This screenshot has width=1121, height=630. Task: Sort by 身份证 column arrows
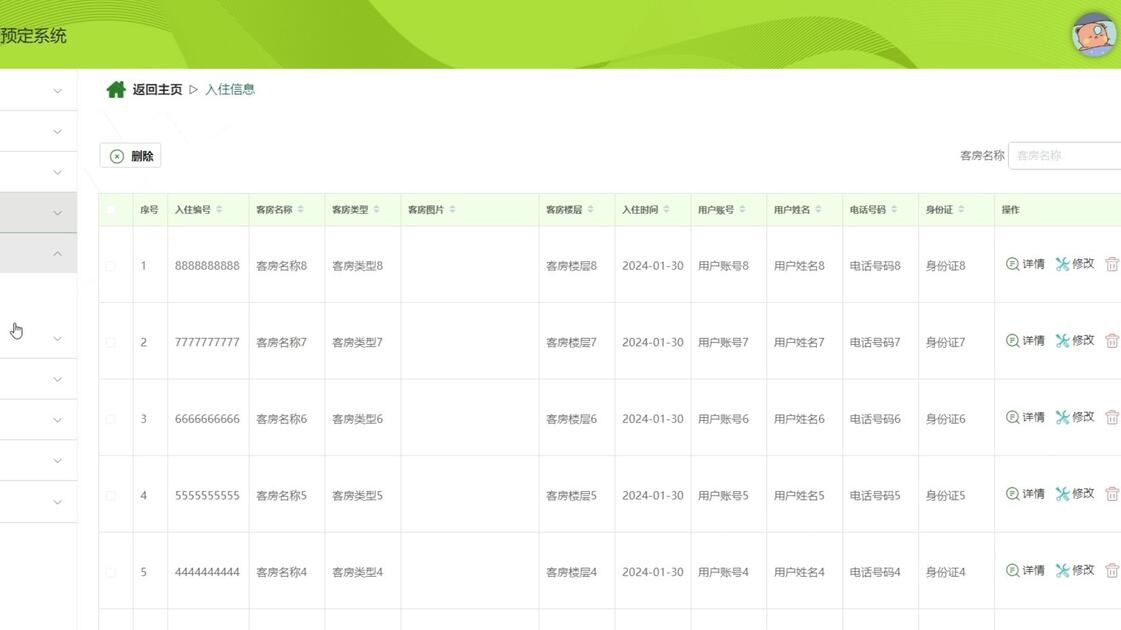(962, 210)
